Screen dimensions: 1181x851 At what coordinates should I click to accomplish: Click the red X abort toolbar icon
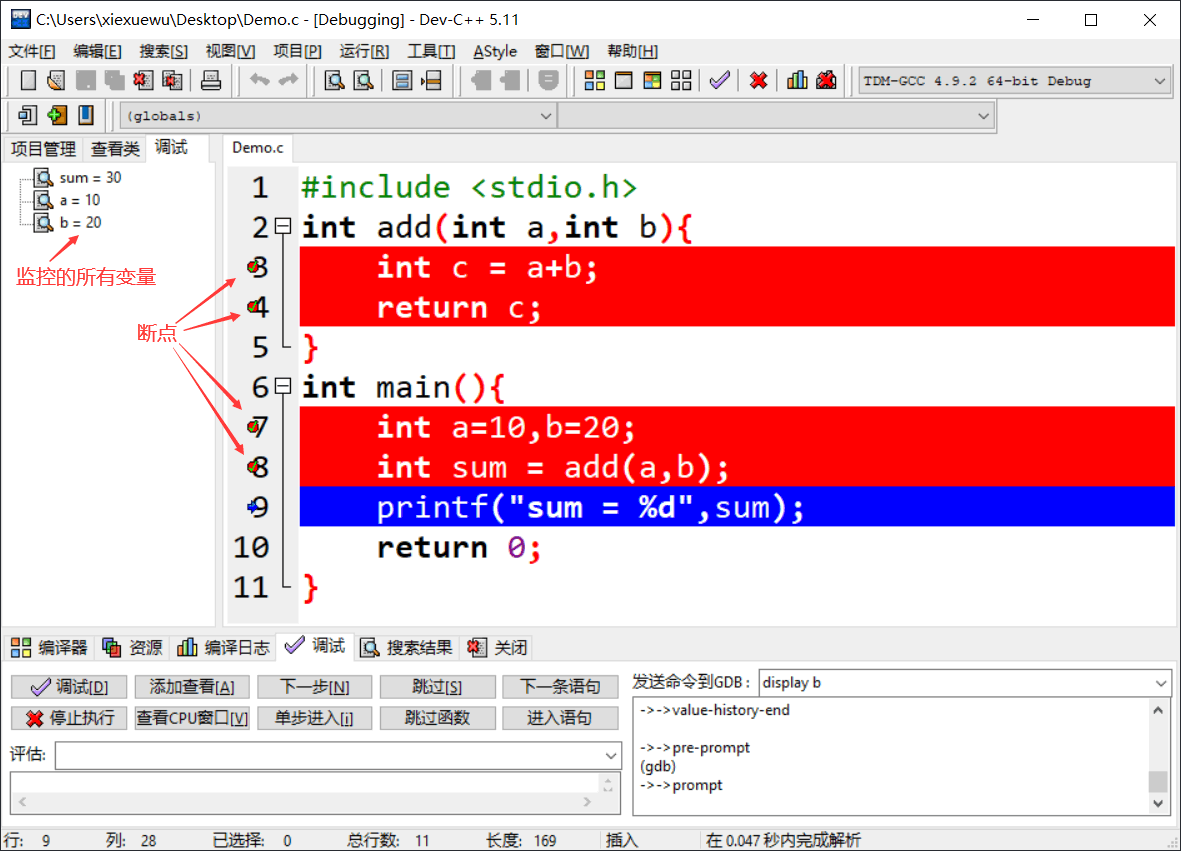[759, 80]
